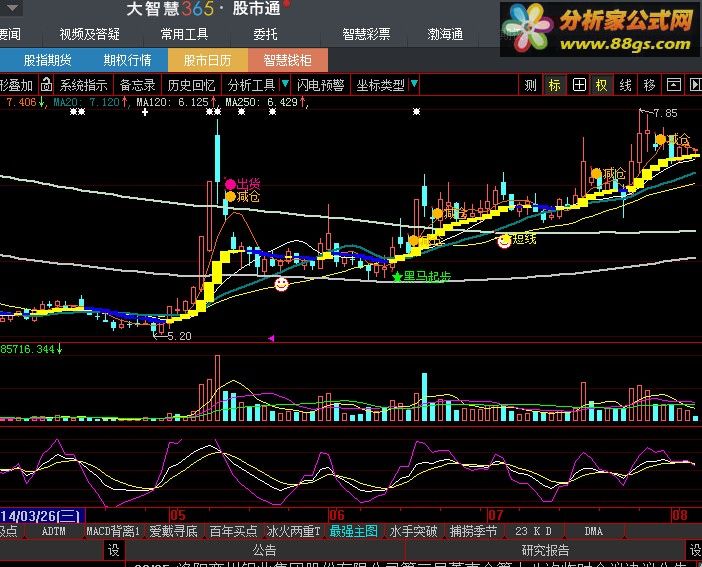
Task: Switch to the 期权行情 tab
Action: click(128, 60)
